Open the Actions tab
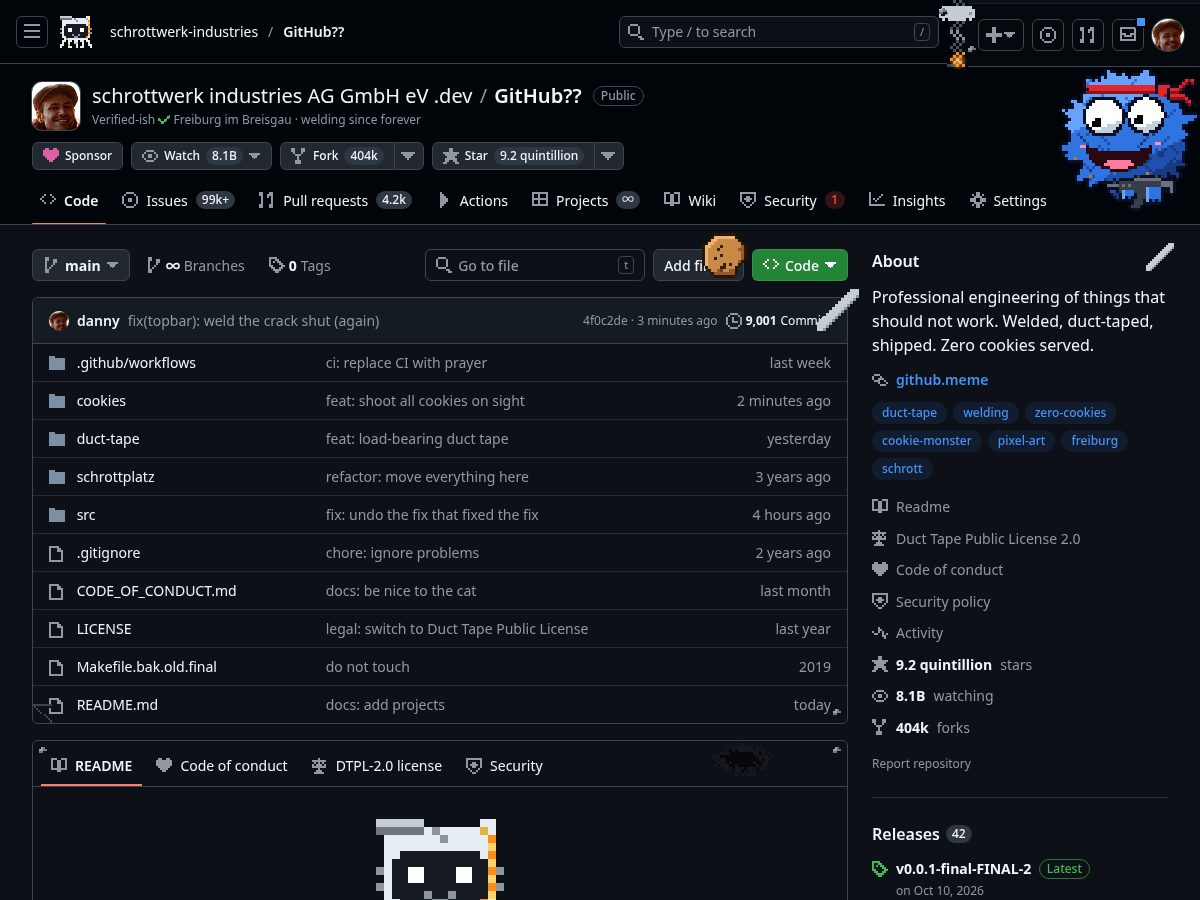The width and height of the screenshot is (1200, 900). click(x=472, y=200)
